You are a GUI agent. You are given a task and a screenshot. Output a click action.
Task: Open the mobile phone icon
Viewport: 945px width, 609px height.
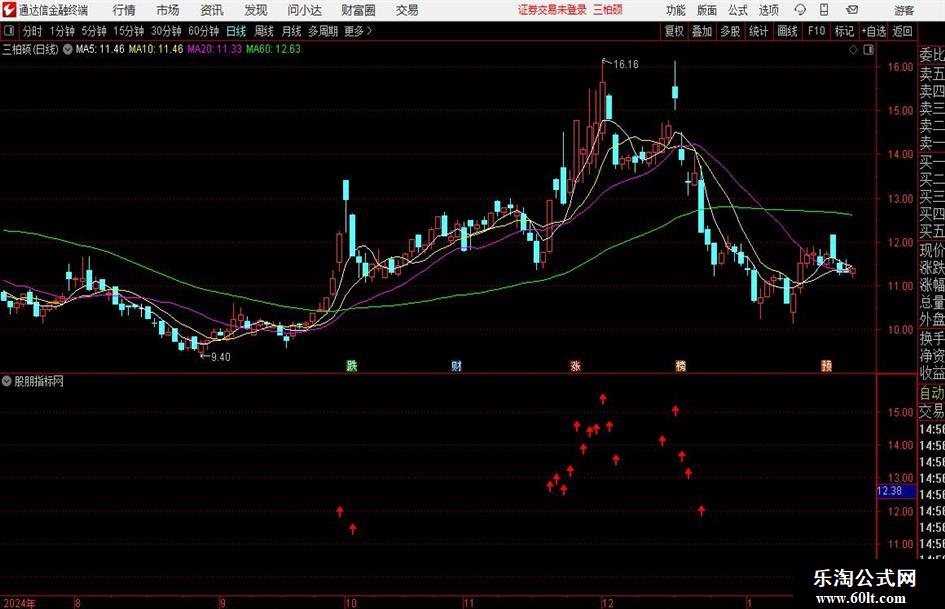[x=824, y=10]
